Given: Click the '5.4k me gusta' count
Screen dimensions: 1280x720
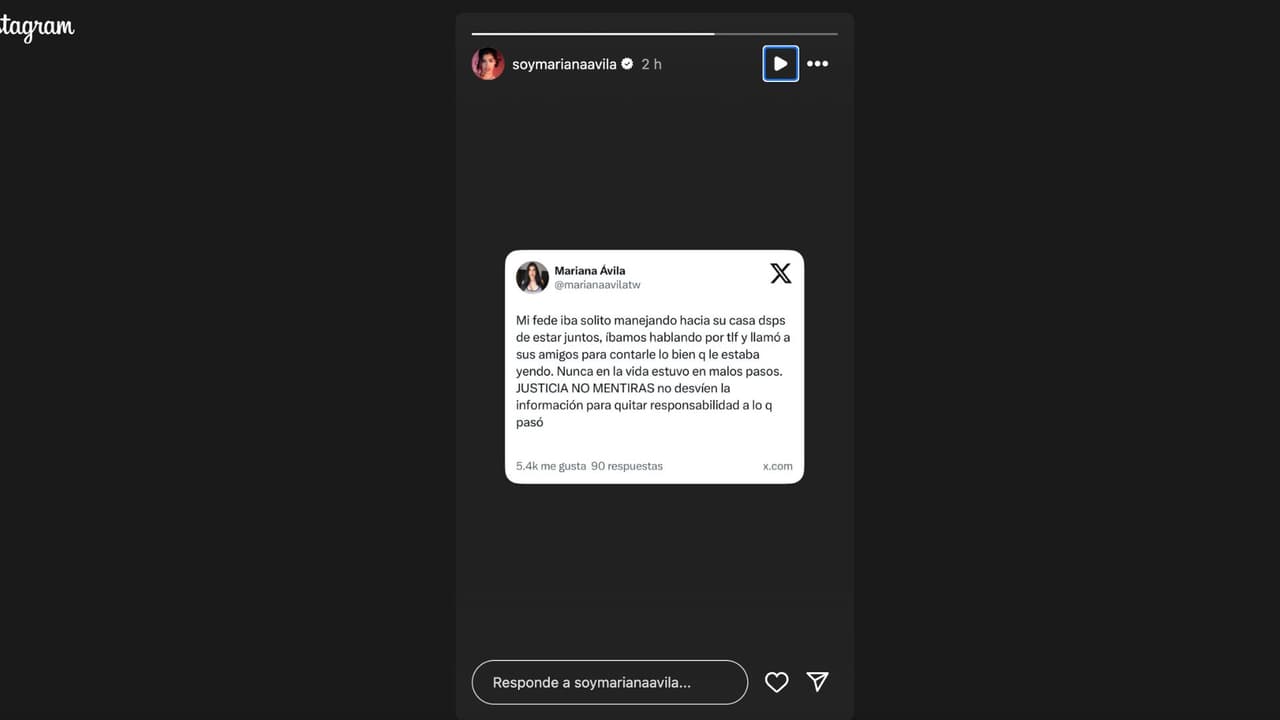Looking at the screenshot, I should tap(551, 466).
